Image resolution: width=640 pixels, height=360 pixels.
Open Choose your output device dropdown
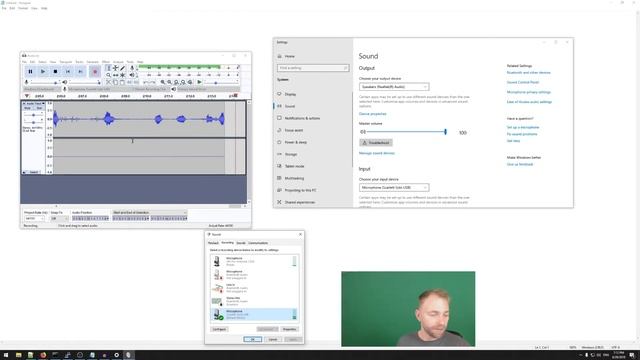coord(394,87)
